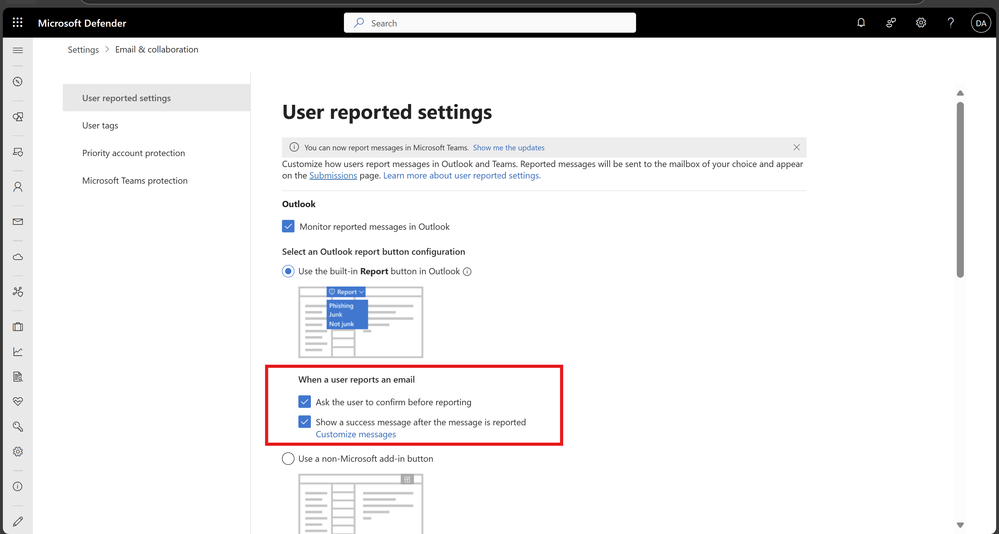999x534 pixels.
Task: Click Show me the updates link
Action: pos(508,147)
